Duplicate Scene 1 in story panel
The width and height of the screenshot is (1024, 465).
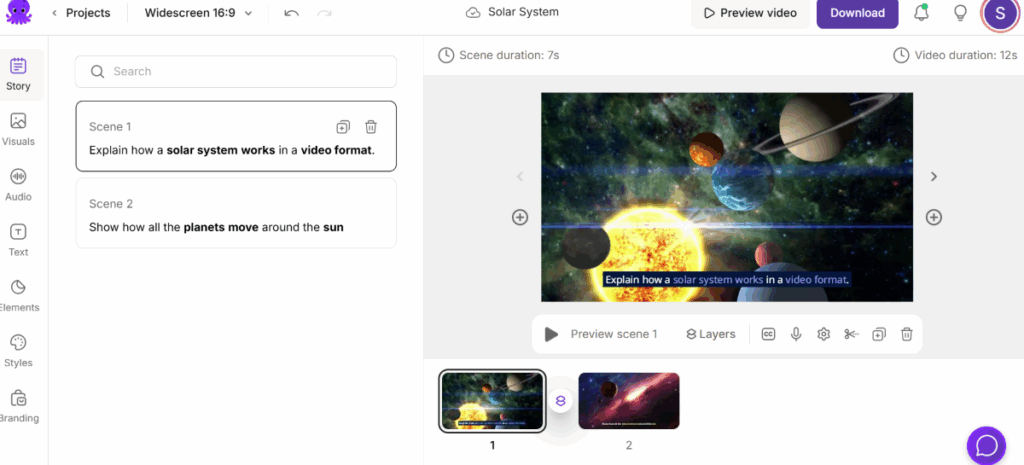point(343,127)
